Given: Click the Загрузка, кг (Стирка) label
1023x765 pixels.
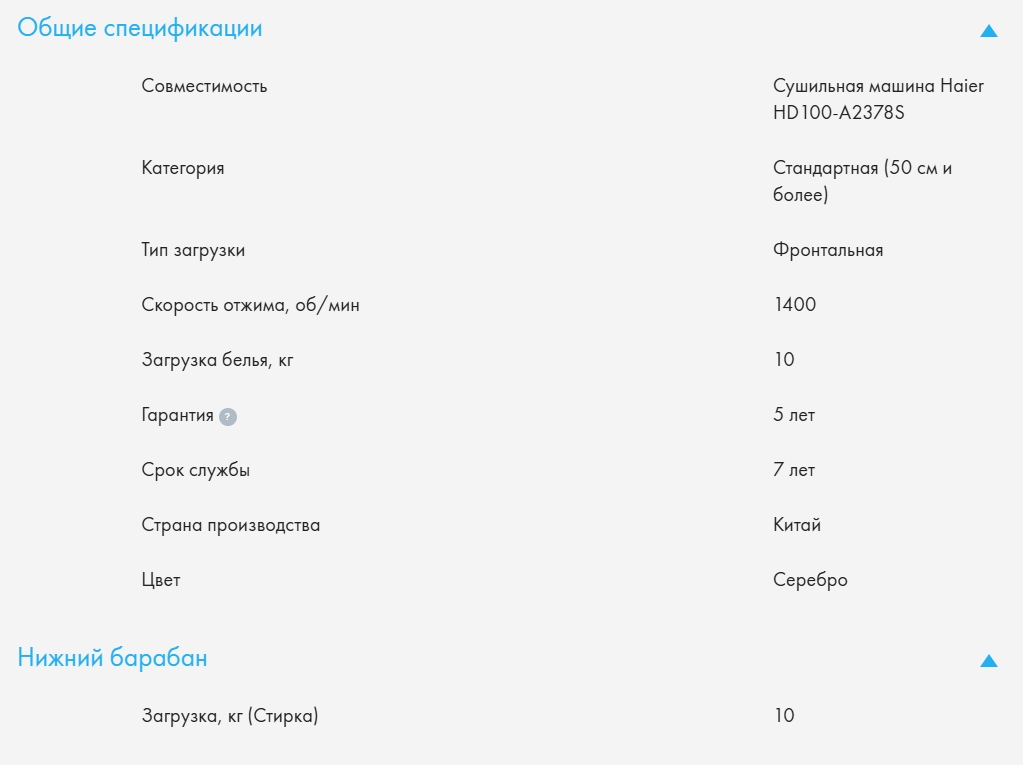Looking at the screenshot, I should point(230,716).
